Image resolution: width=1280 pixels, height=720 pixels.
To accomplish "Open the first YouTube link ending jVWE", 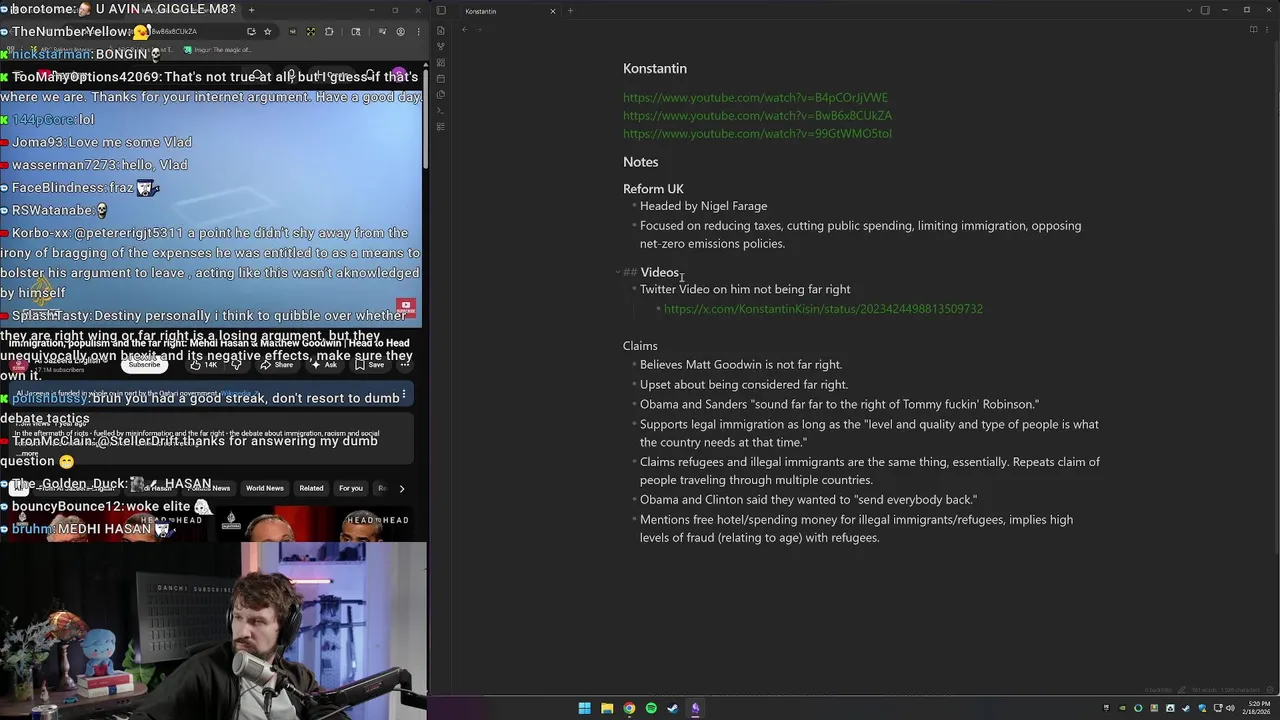I will coord(755,98).
